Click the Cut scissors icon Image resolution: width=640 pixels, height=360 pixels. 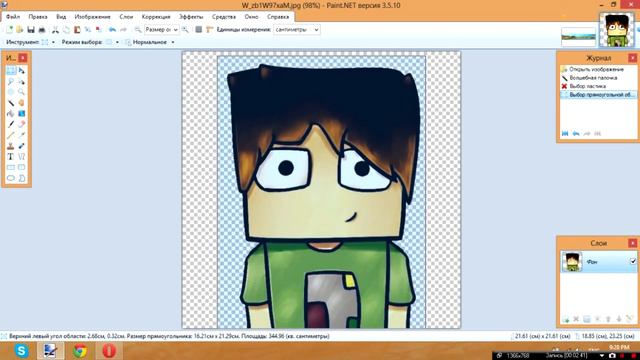[x=55, y=30]
